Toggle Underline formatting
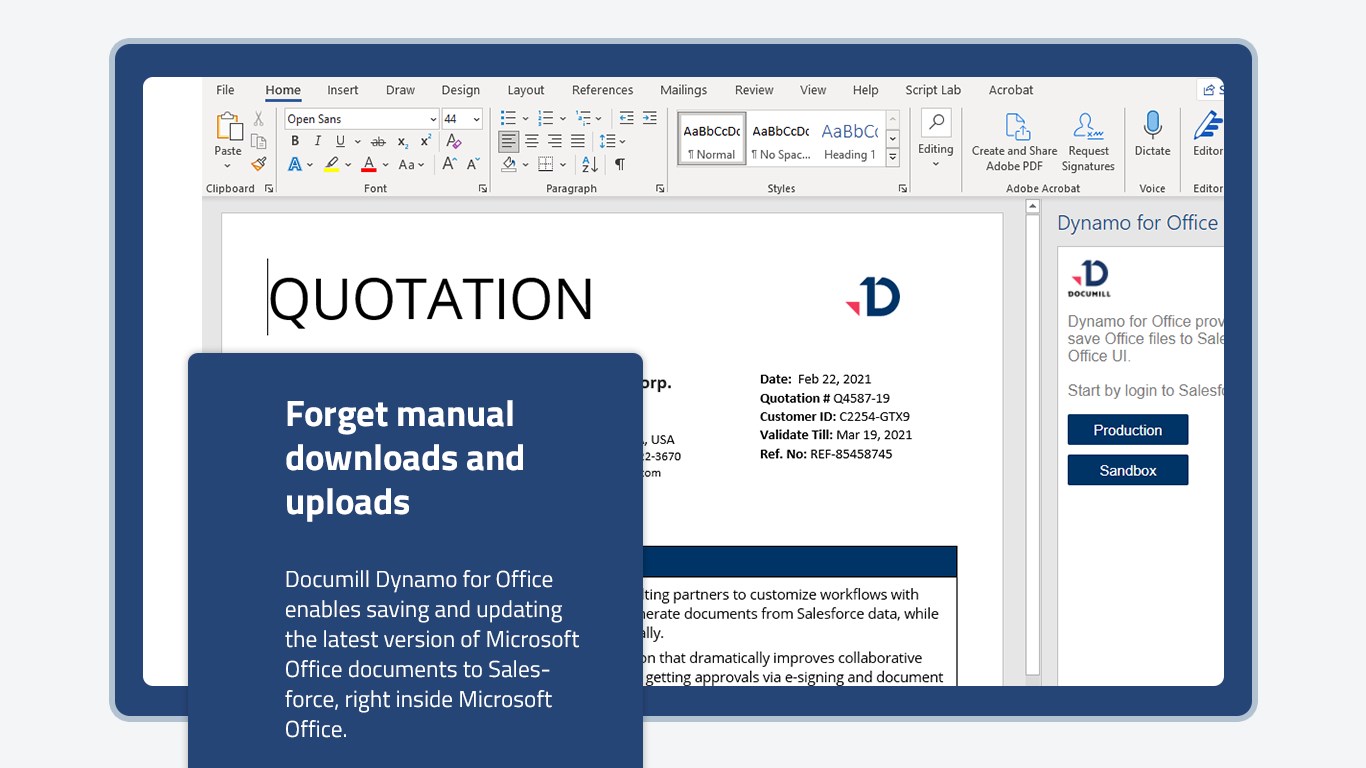The height and width of the screenshot is (768, 1366). 341,141
